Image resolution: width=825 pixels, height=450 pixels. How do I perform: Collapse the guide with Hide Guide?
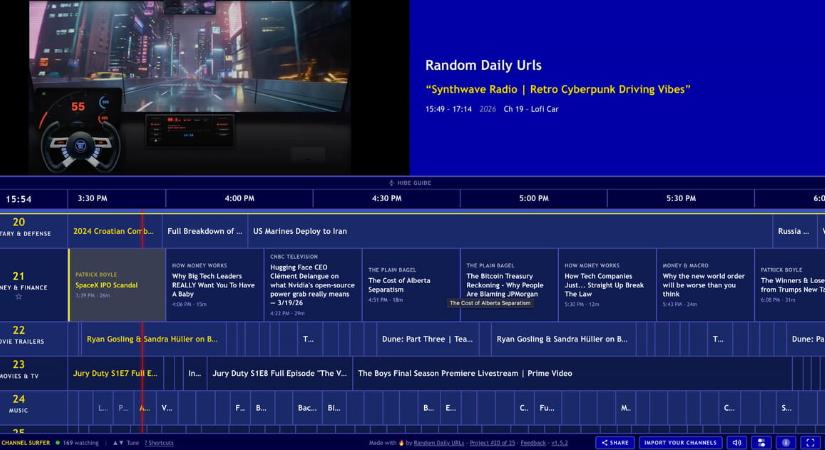point(410,183)
